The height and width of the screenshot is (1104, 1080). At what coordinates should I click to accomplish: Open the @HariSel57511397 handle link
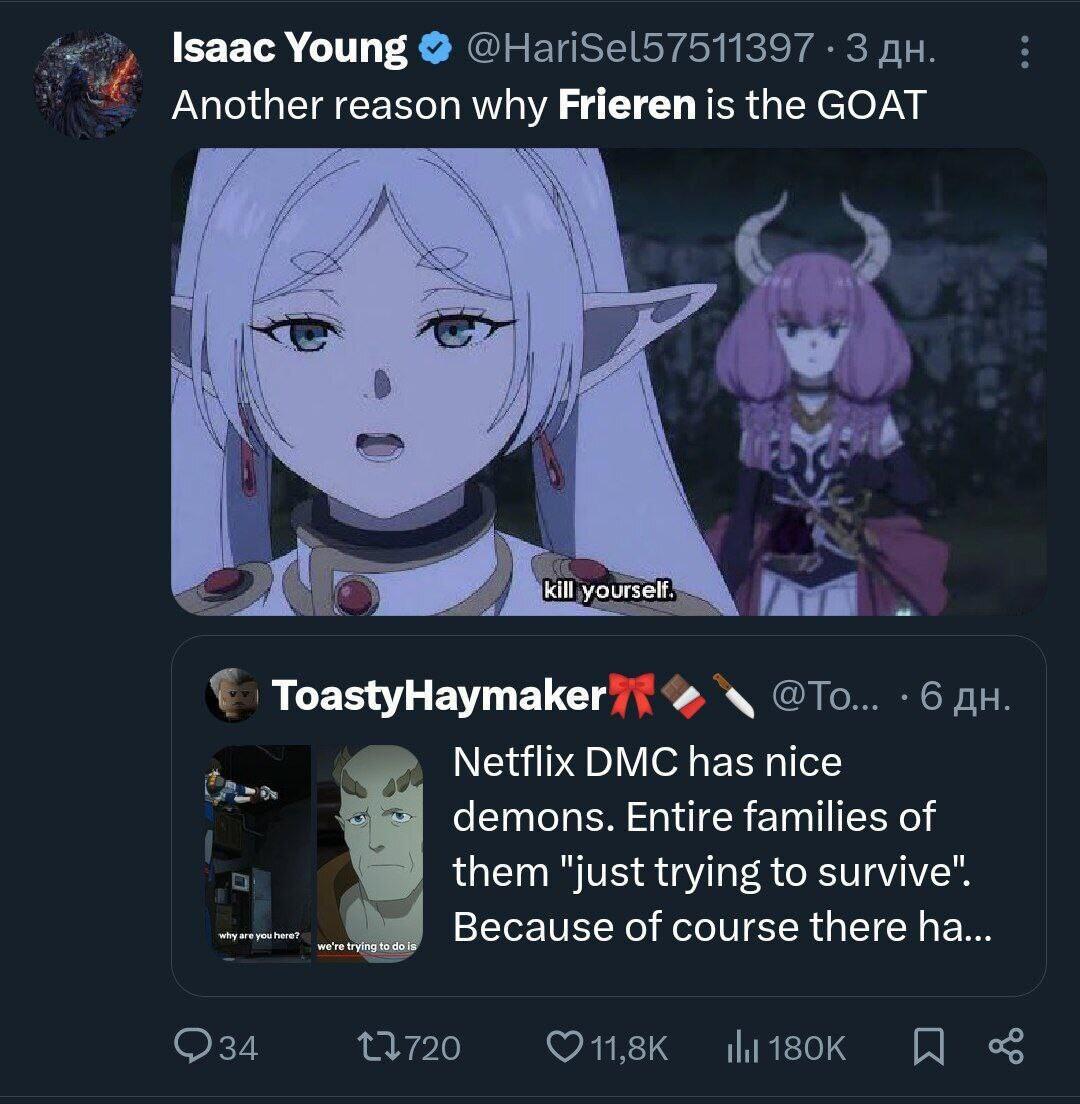639,49
